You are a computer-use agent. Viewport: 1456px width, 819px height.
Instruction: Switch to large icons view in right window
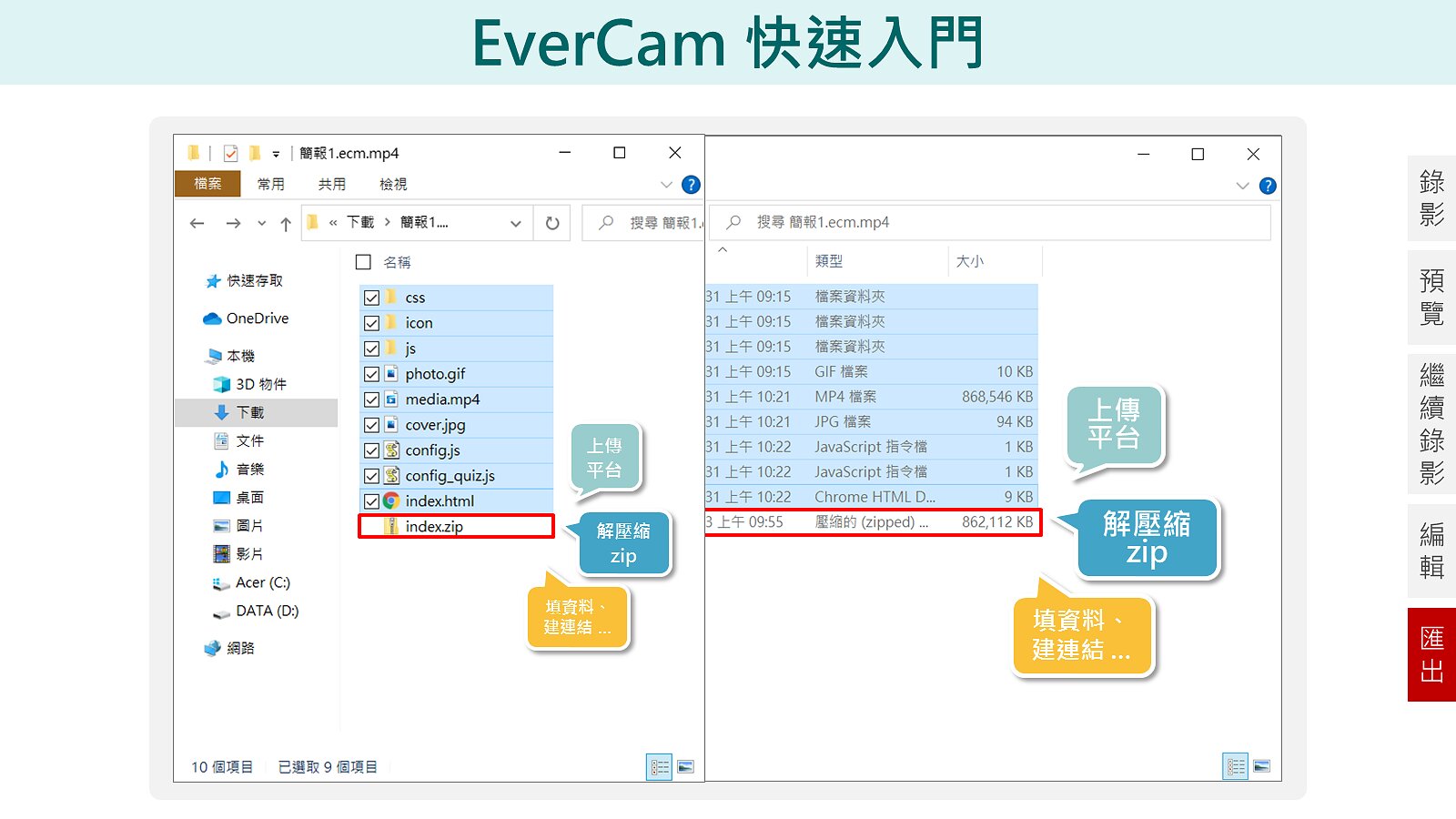click(x=1261, y=766)
